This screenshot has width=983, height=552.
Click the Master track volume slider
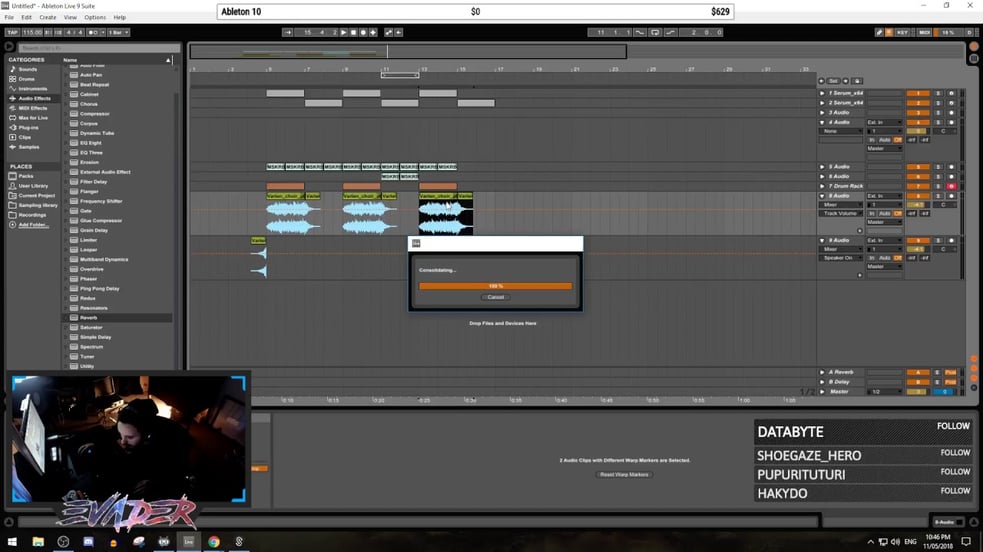(917, 392)
